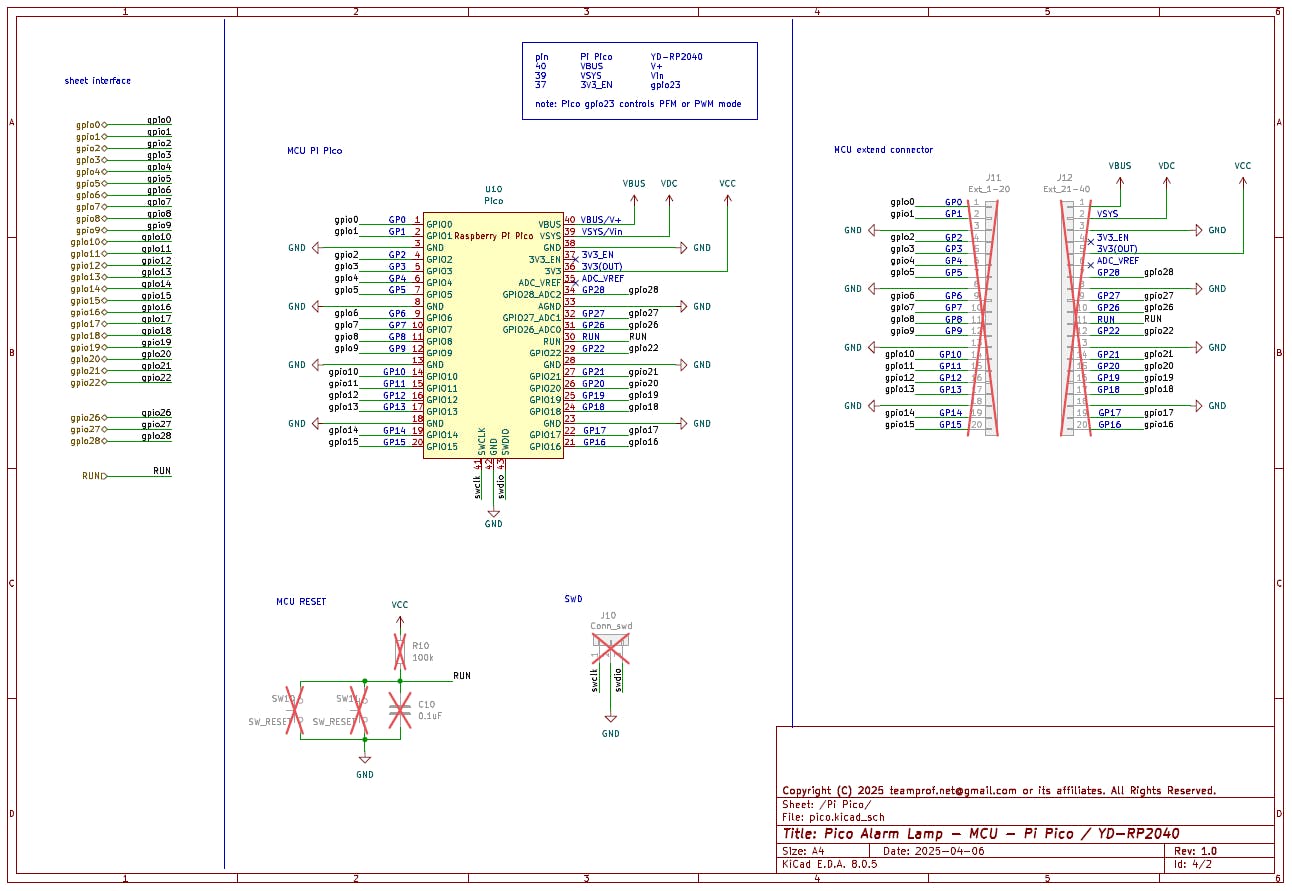The height and width of the screenshot is (891, 1292).
Task: Select the gpio22 hierarchical label under sheet interface
Action: pos(87,383)
